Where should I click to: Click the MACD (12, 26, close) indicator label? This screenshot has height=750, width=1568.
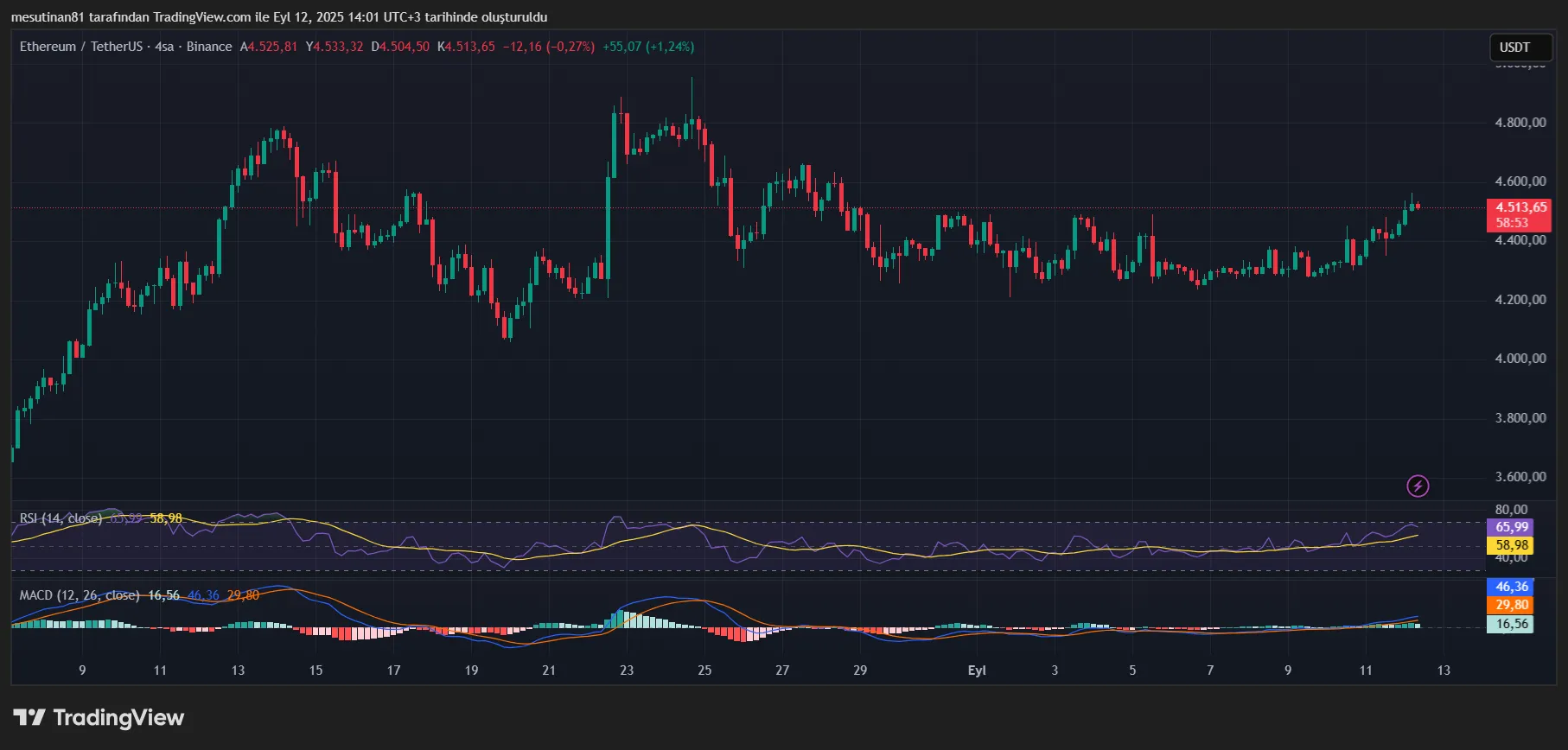(x=80, y=595)
